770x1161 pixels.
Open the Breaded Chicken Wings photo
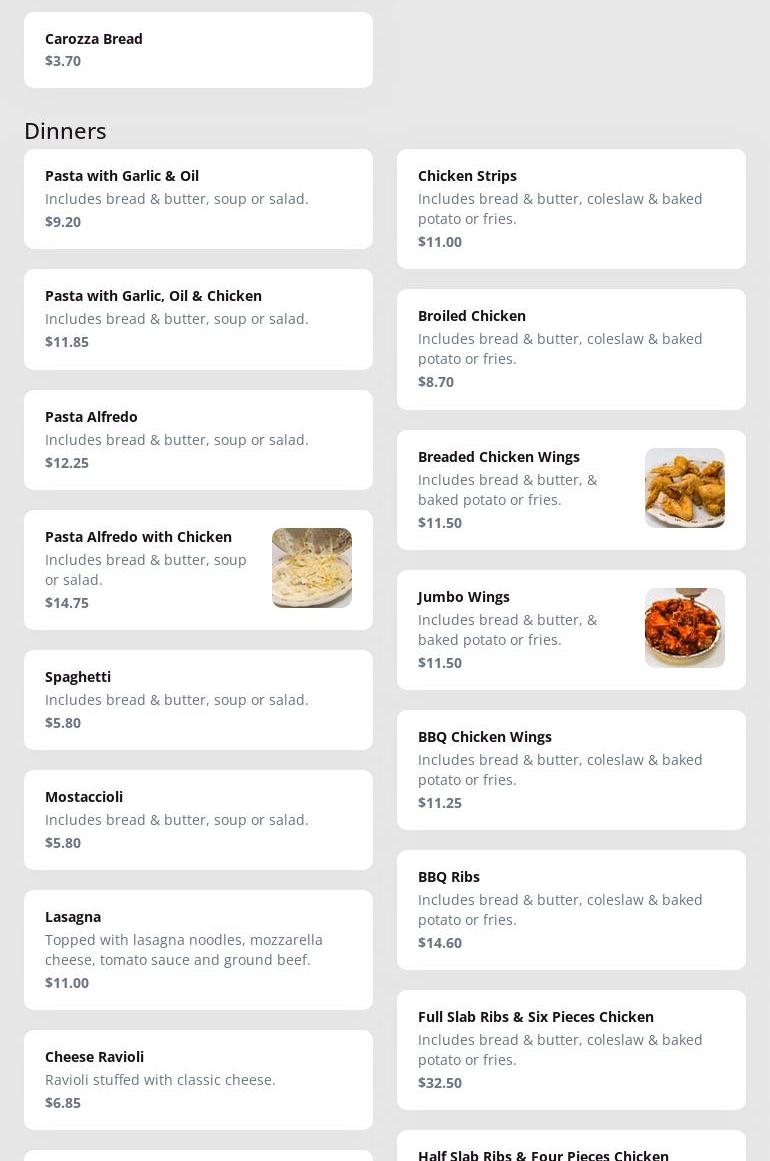(x=685, y=488)
